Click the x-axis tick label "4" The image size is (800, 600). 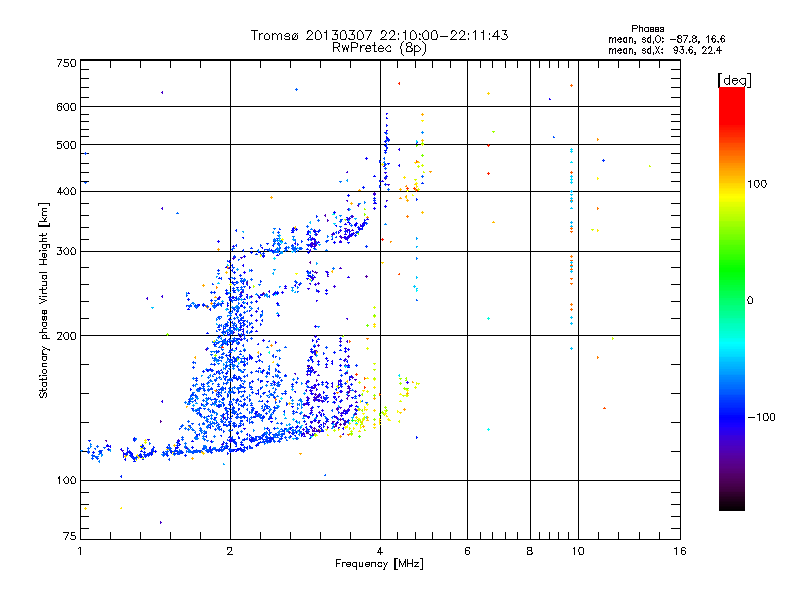tap(380, 551)
